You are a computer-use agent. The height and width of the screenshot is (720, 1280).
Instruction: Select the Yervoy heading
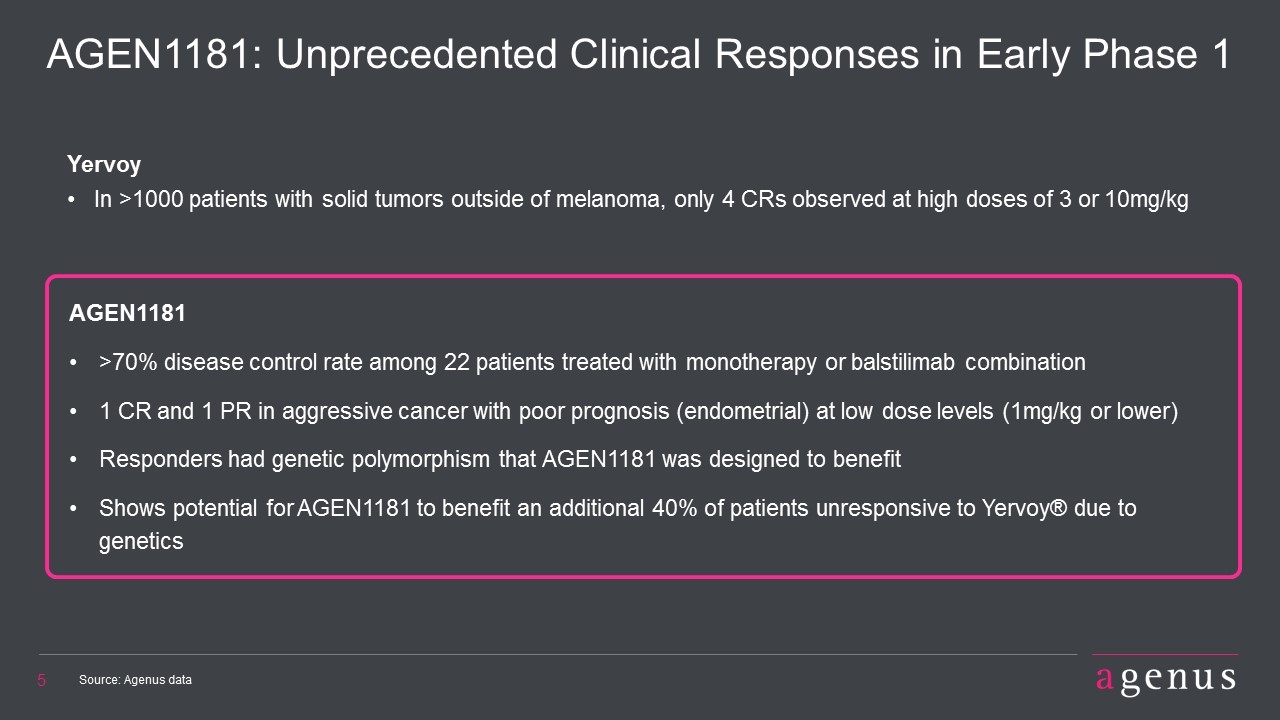[x=104, y=164]
